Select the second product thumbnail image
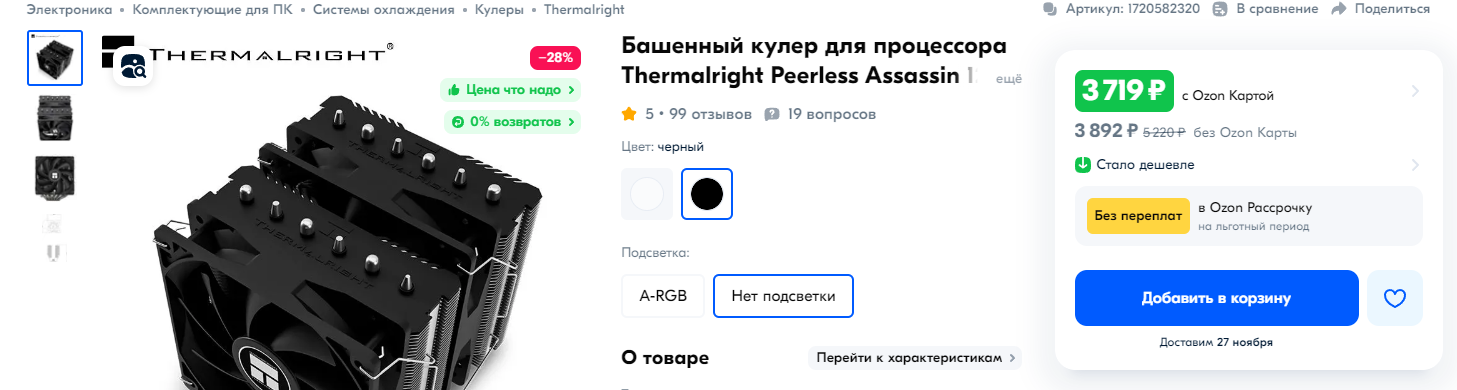Viewport: 1457px width, 390px height. tap(52, 117)
